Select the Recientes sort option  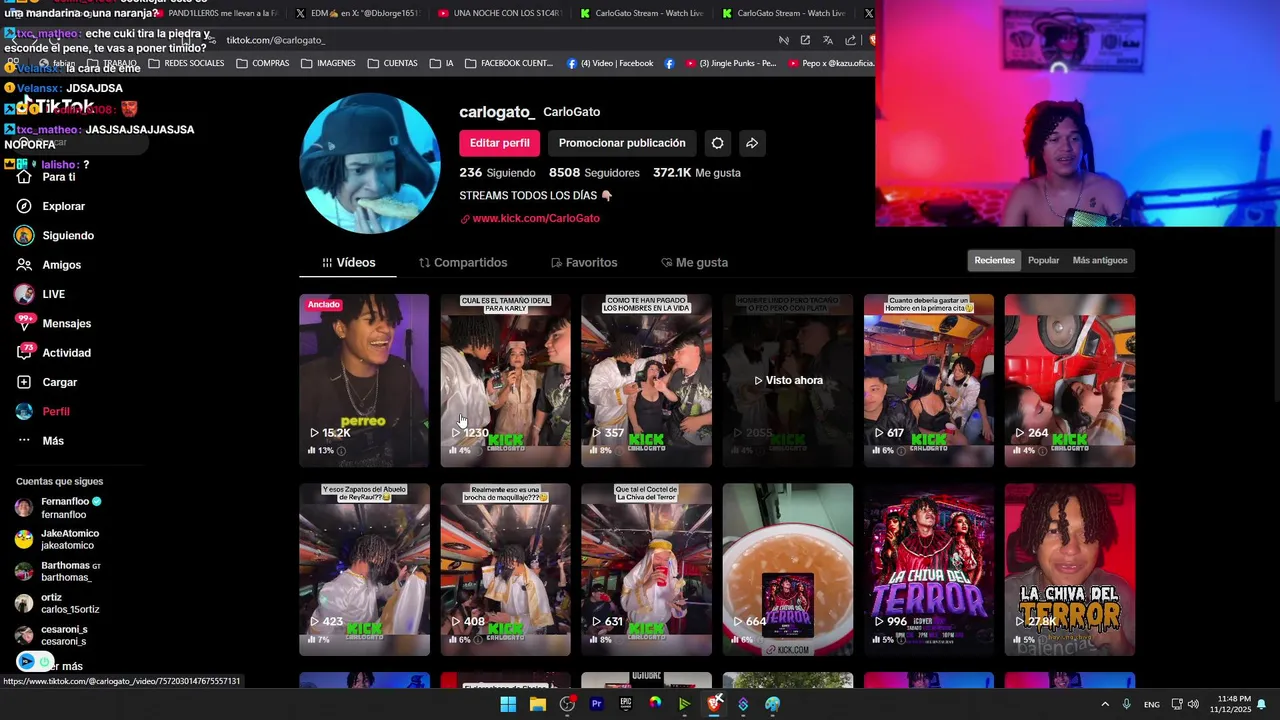[994, 260]
